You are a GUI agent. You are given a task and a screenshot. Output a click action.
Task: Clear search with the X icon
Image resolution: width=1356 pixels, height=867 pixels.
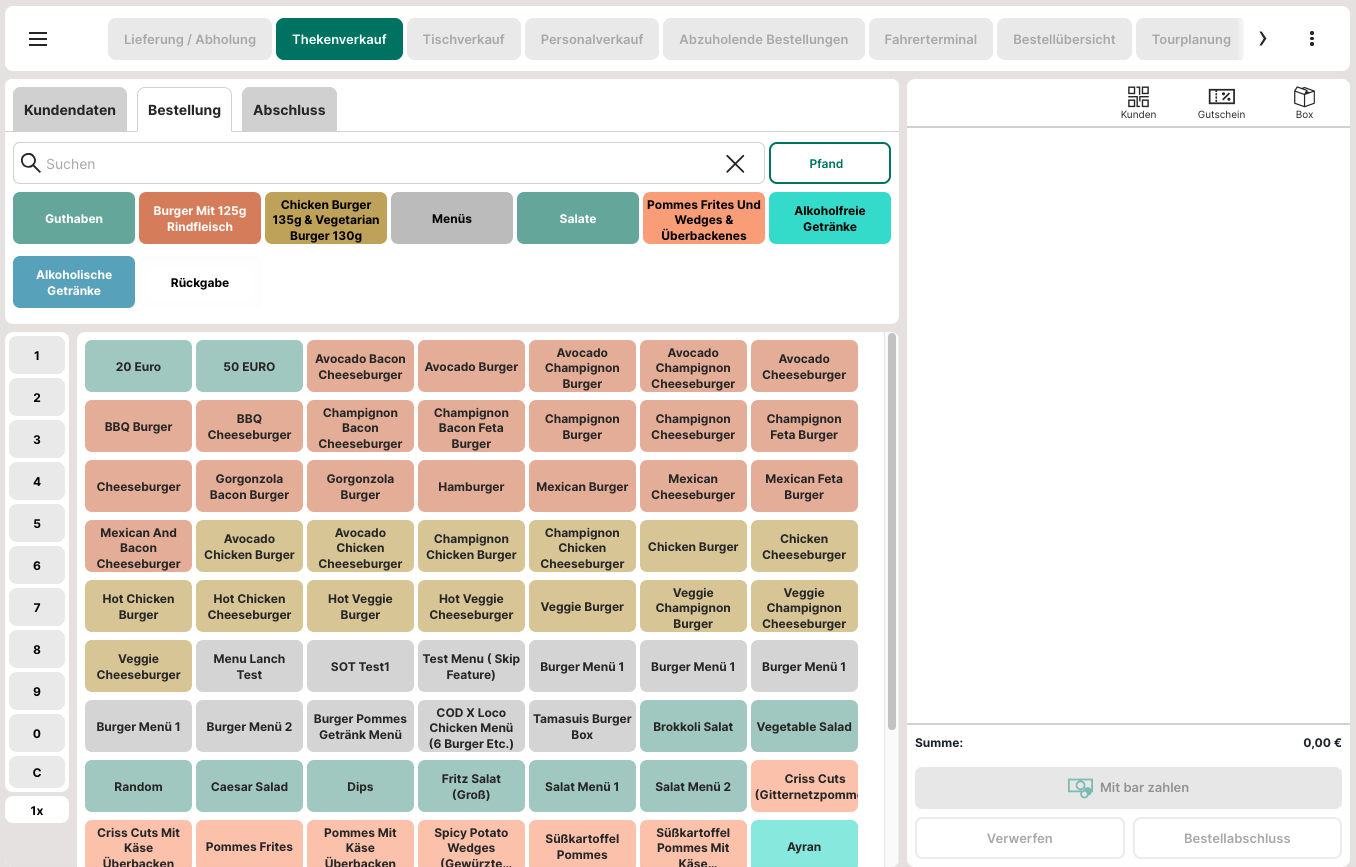tap(735, 164)
